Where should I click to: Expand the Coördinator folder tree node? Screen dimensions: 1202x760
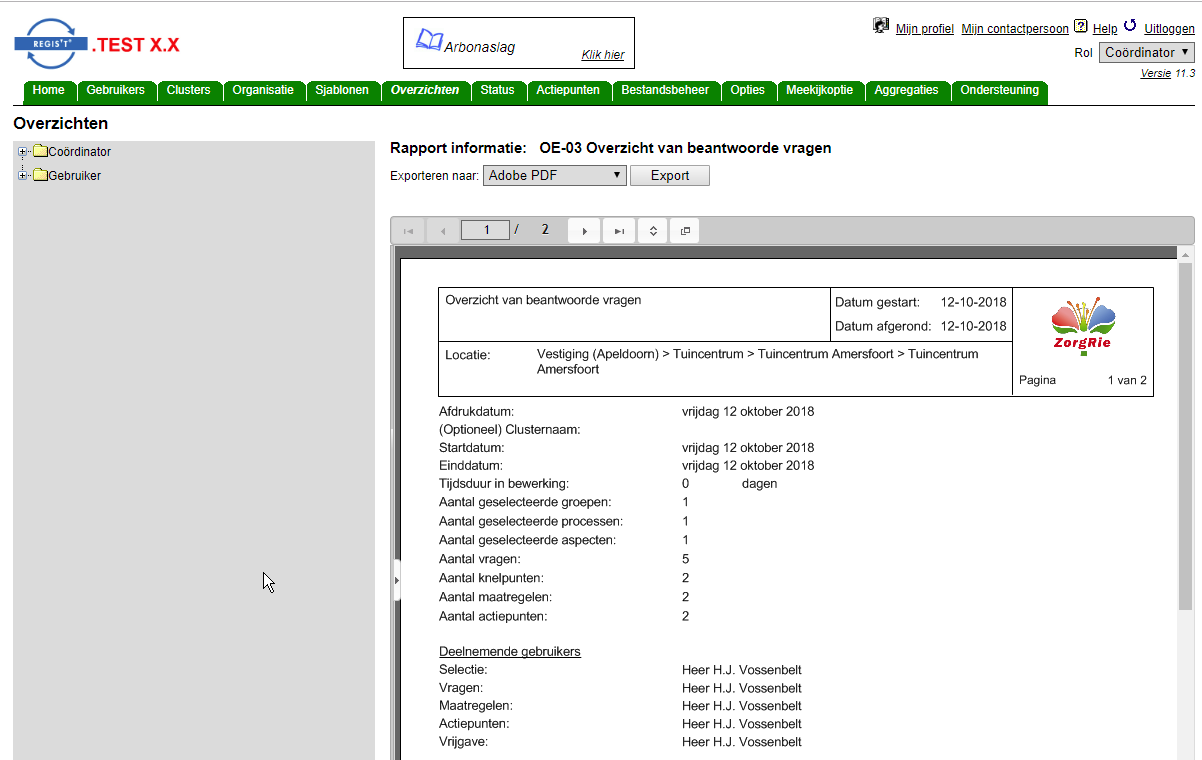(22, 152)
